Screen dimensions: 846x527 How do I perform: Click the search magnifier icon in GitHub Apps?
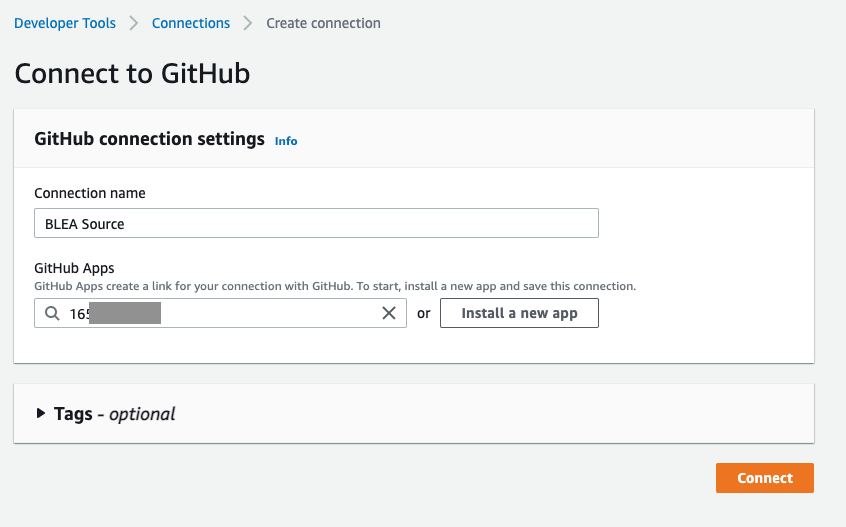[x=52, y=313]
